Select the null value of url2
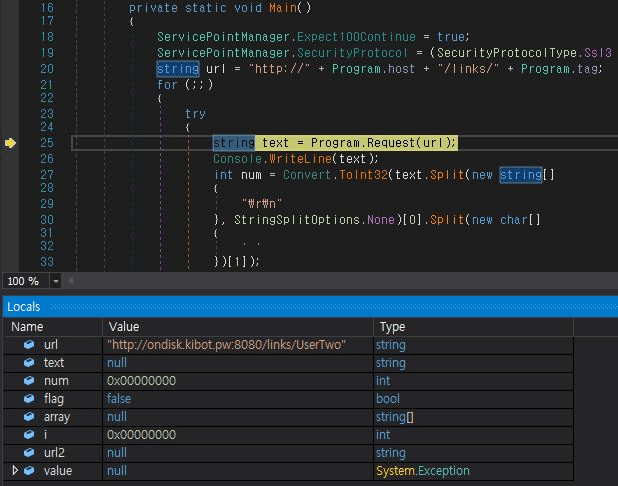618x486 pixels. pyautogui.click(x=117, y=452)
